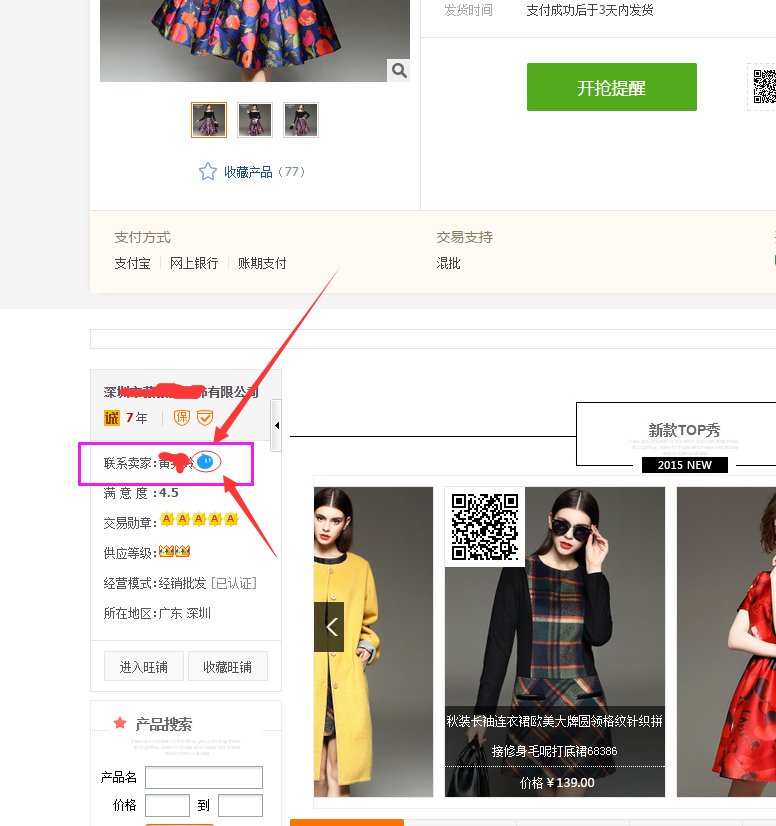Click the 支付方式 heading
The image size is (776, 826).
pos(142,238)
